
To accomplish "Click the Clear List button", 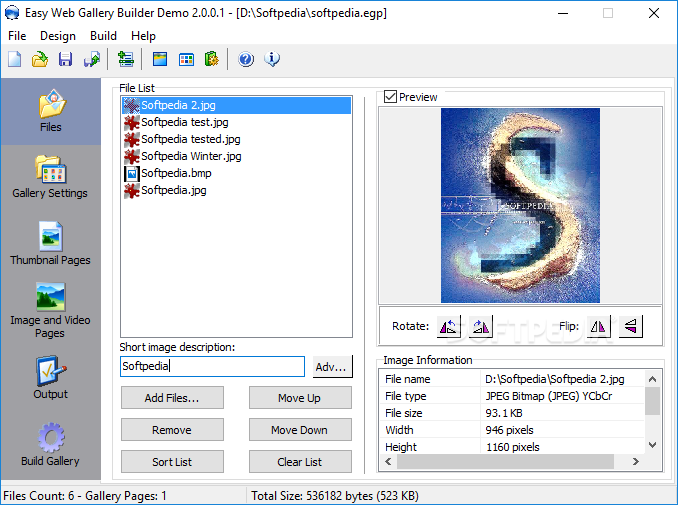I will point(300,462).
